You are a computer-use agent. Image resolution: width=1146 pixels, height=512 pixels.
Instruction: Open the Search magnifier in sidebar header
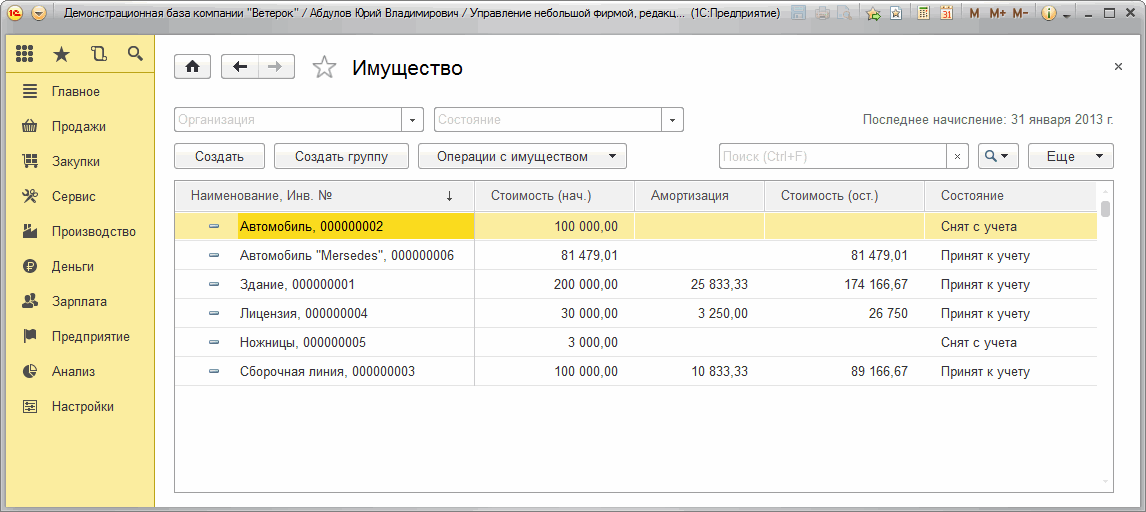tap(134, 53)
